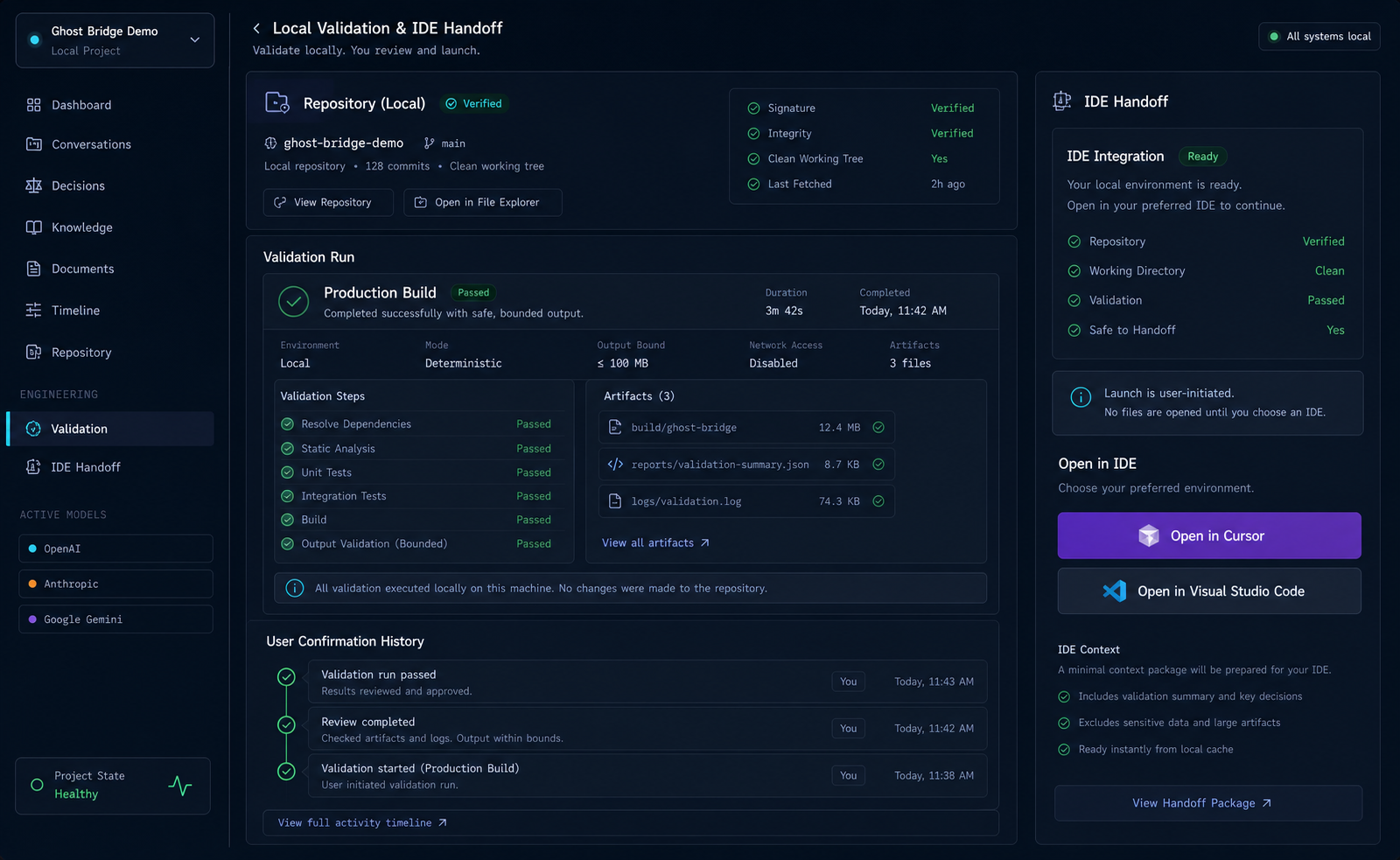Click the check icon on logs/validation.log row
This screenshot has height=860, width=1400.
coord(878,501)
